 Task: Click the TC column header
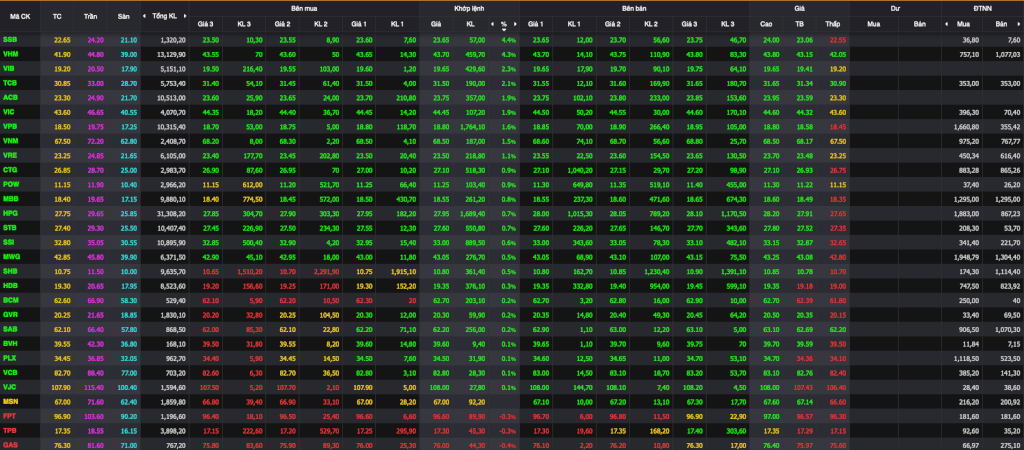tap(57, 15)
